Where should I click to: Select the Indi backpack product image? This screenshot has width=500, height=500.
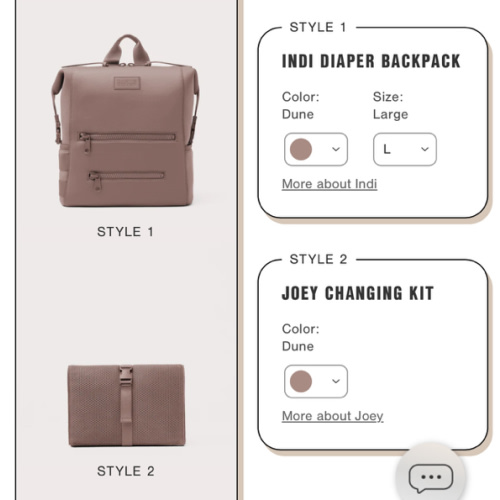pyautogui.click(x=126, y=121)
